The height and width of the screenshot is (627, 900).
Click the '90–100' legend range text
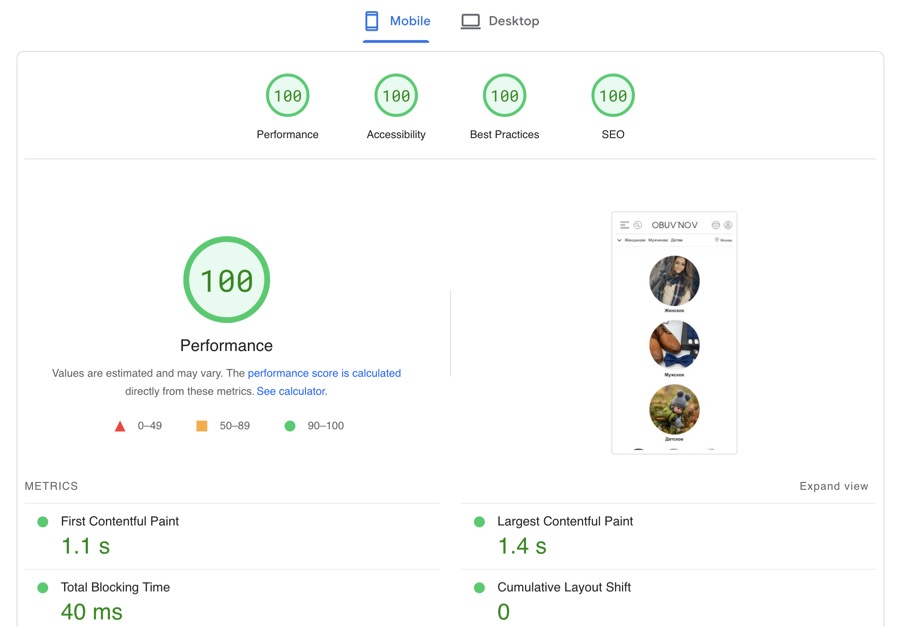[x=325, y=426]
